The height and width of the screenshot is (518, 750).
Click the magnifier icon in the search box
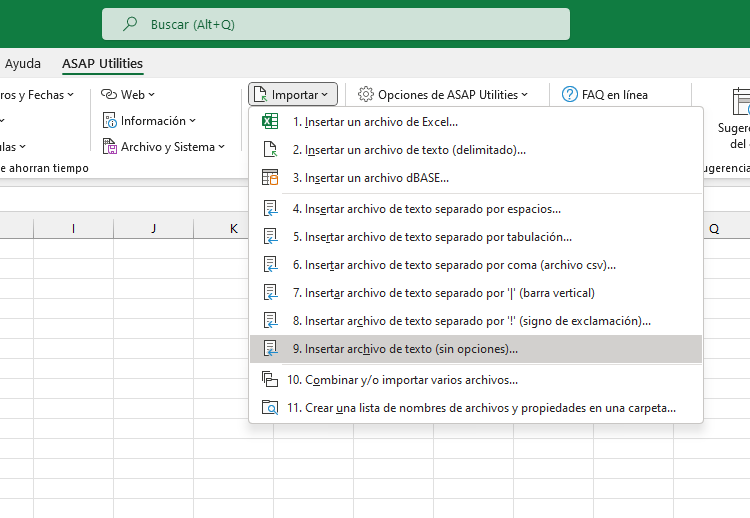[130, 24]
